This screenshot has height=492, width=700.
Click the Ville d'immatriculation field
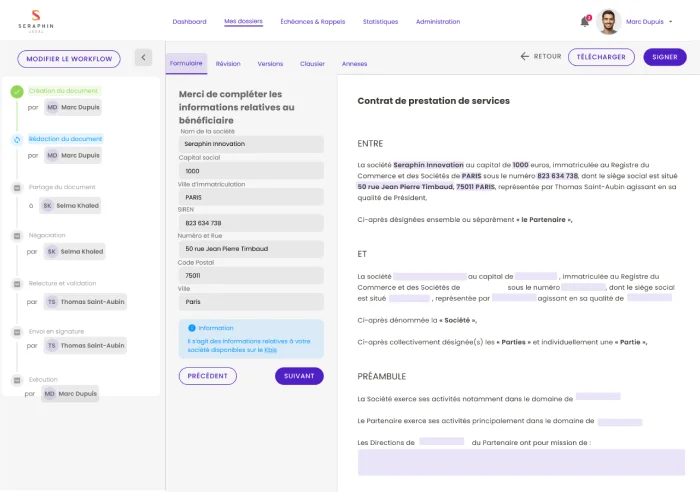pos(251,197)
